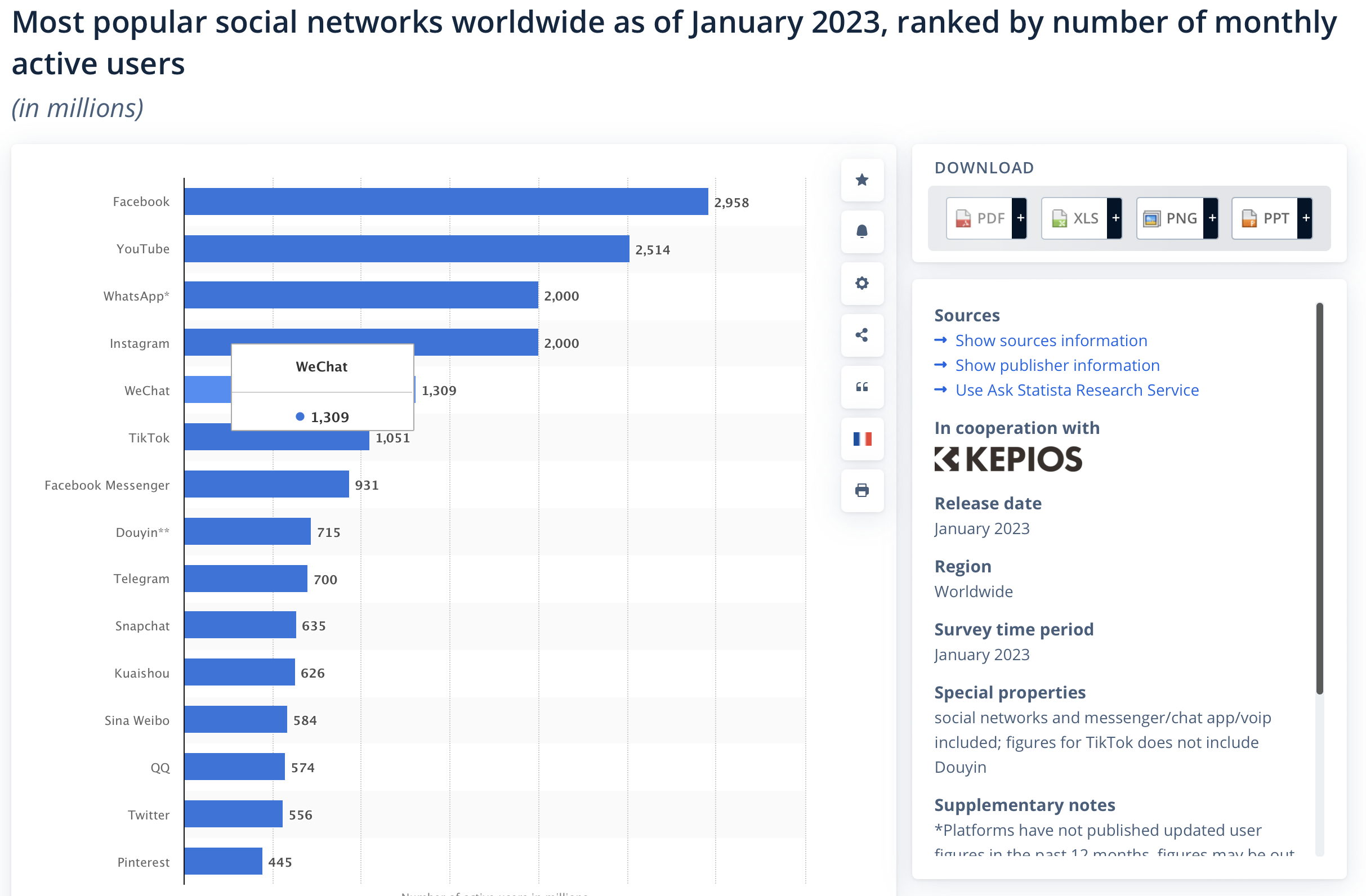Click the 931 value label
This screenshot has width=1366, height=896.
tap(367, 485)
